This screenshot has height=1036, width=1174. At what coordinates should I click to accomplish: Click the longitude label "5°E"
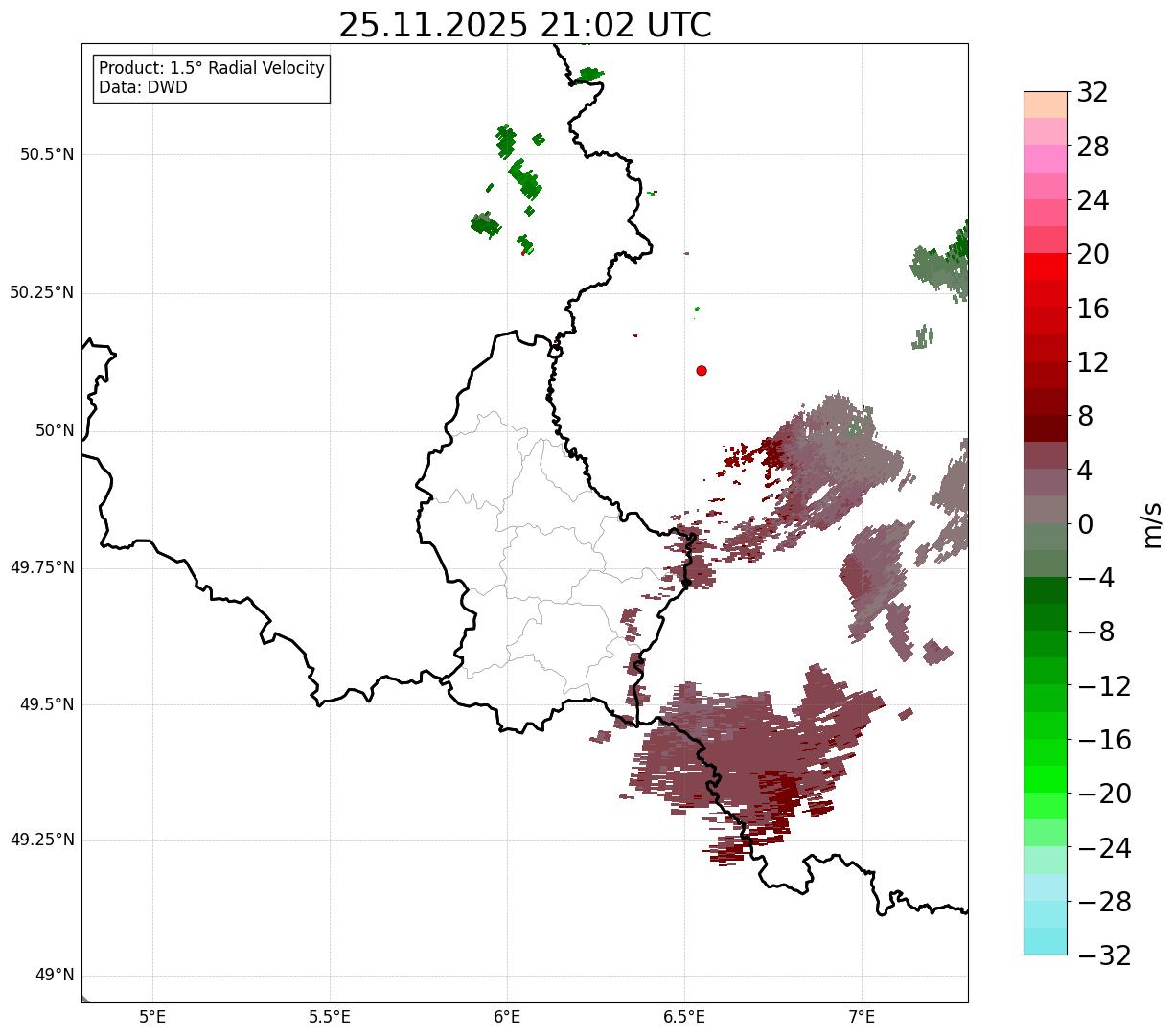[x=152, y=1016]
